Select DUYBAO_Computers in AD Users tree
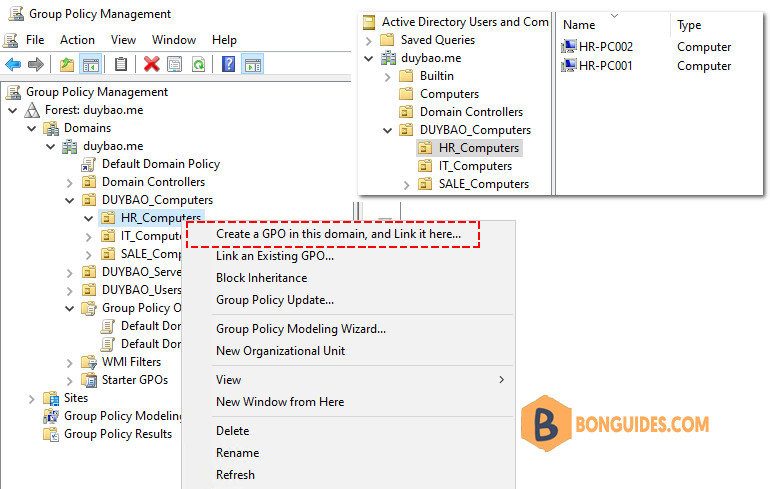Screen dimensions: 770x489 point(475,131)
